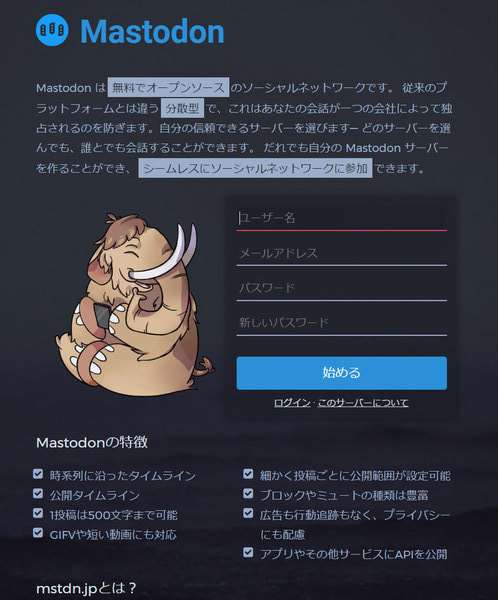
Task: Open the ログイン link
Action: (292, 403)
